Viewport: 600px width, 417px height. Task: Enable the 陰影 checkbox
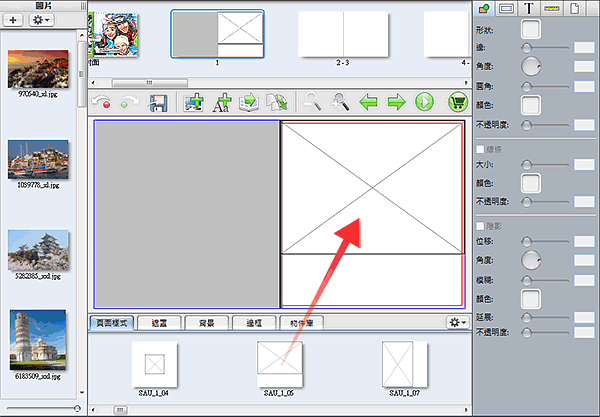click(480, 226)
